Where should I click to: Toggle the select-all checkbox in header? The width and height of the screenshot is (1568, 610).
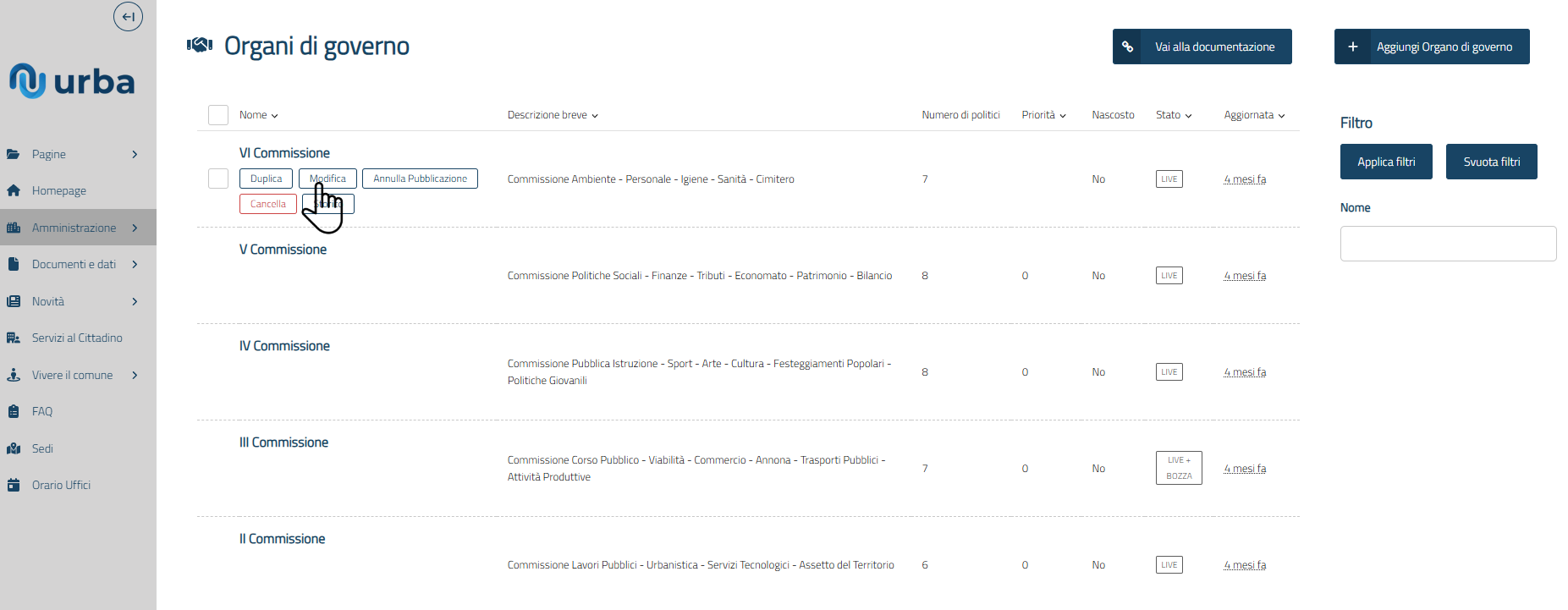pyautogui.click(x=218, y=115)
